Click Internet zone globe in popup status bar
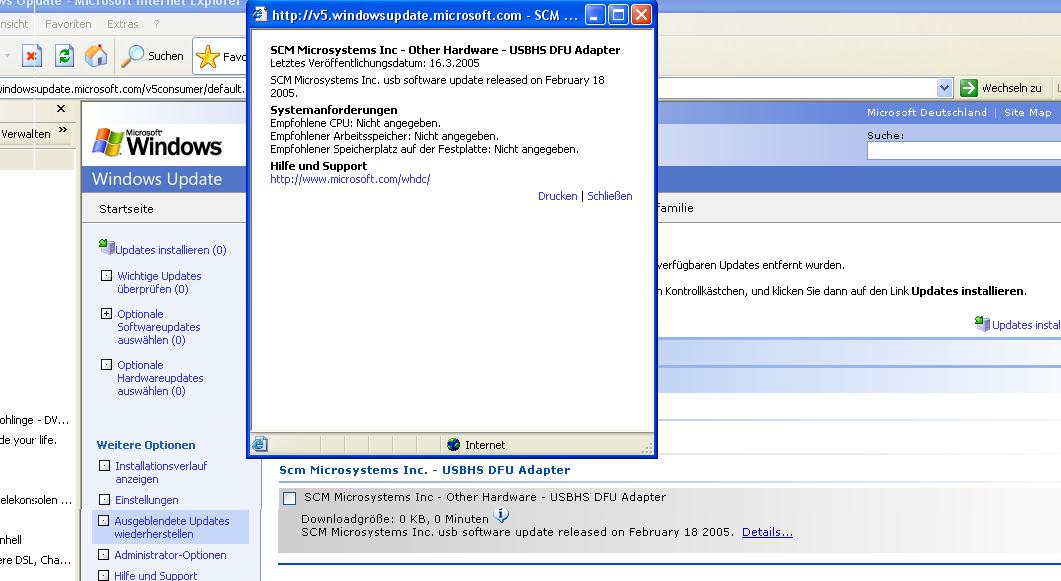 point(453,444)
